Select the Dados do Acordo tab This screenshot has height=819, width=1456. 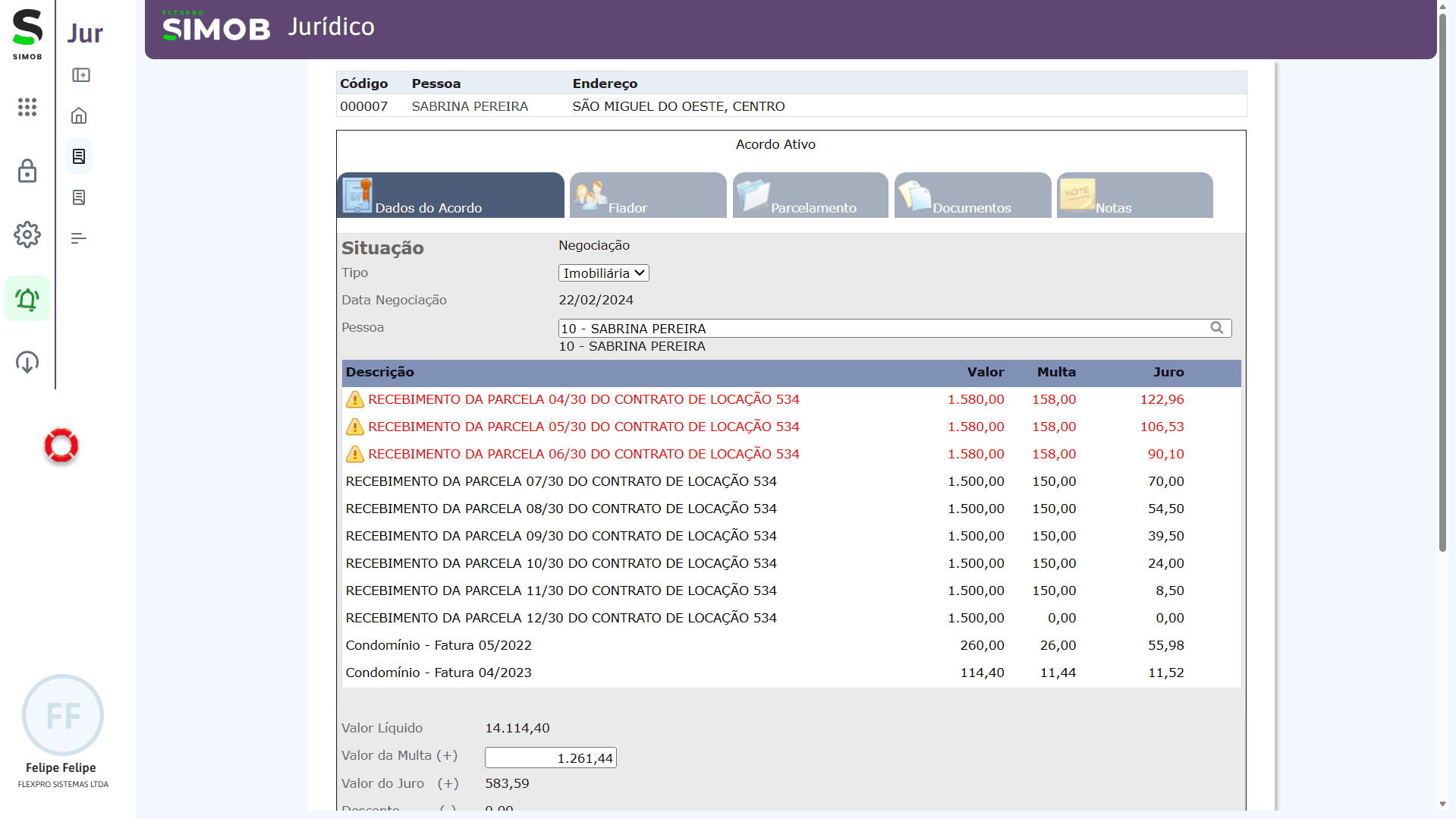coord(450,196)
